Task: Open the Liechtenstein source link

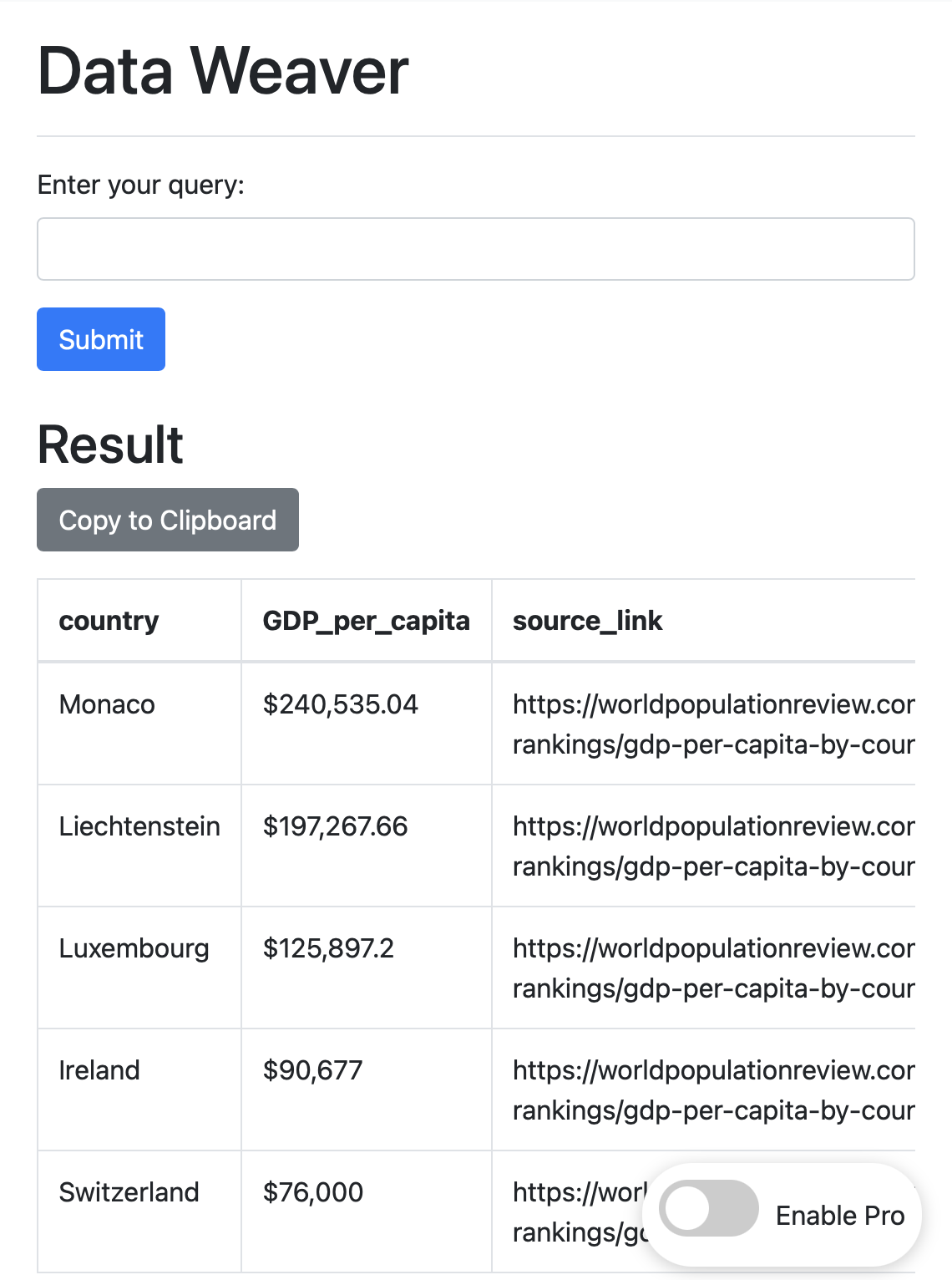Action: [714, 846]
